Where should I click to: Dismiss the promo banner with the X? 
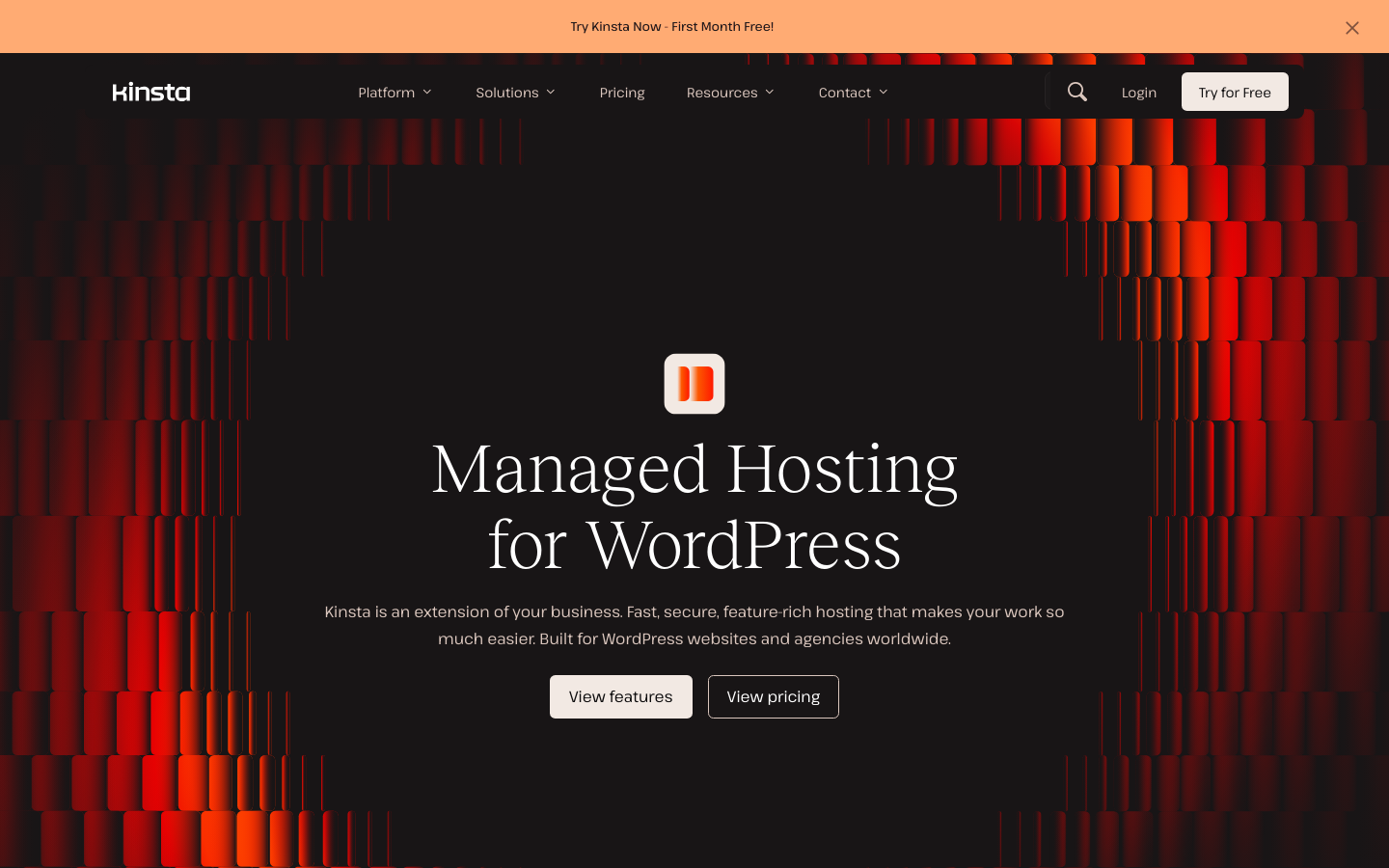click(1351, 28)
